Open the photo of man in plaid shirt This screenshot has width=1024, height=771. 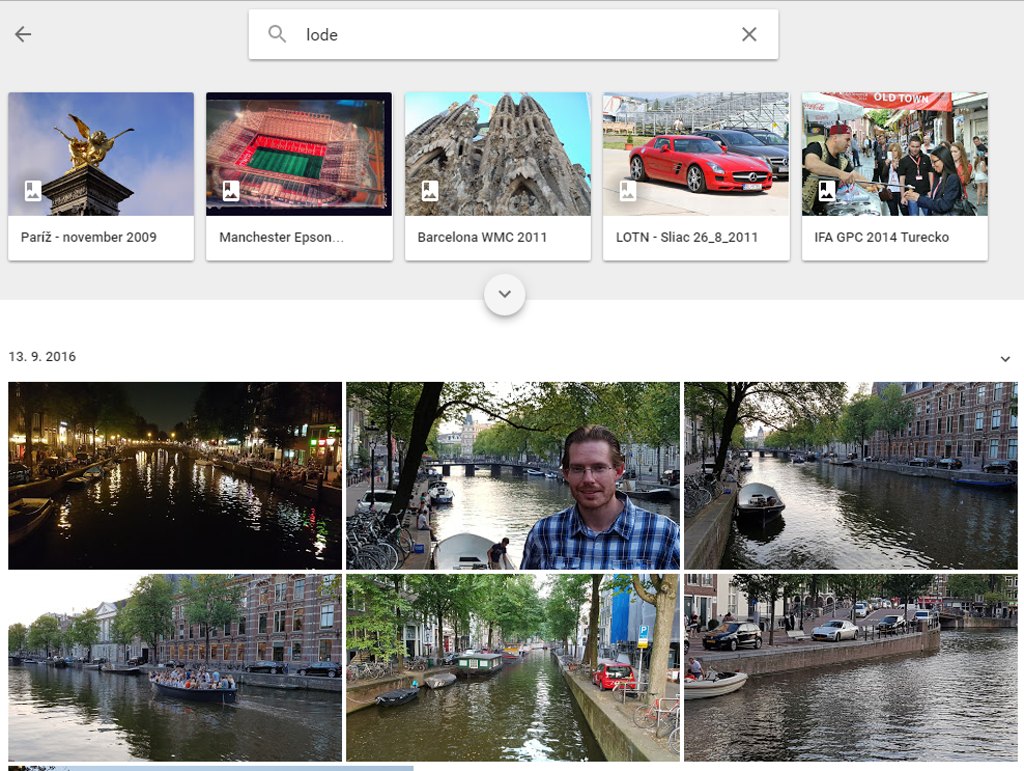click(x=512, y=475)
